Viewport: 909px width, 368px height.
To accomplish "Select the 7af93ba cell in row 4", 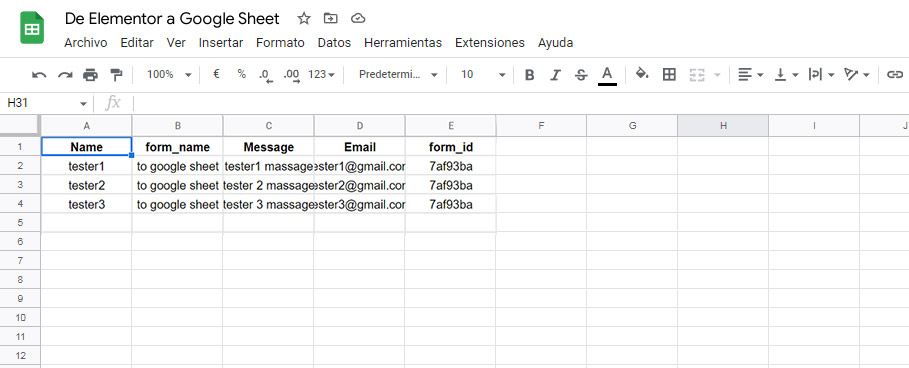I will pyautogui.click(x=450, y=205).
